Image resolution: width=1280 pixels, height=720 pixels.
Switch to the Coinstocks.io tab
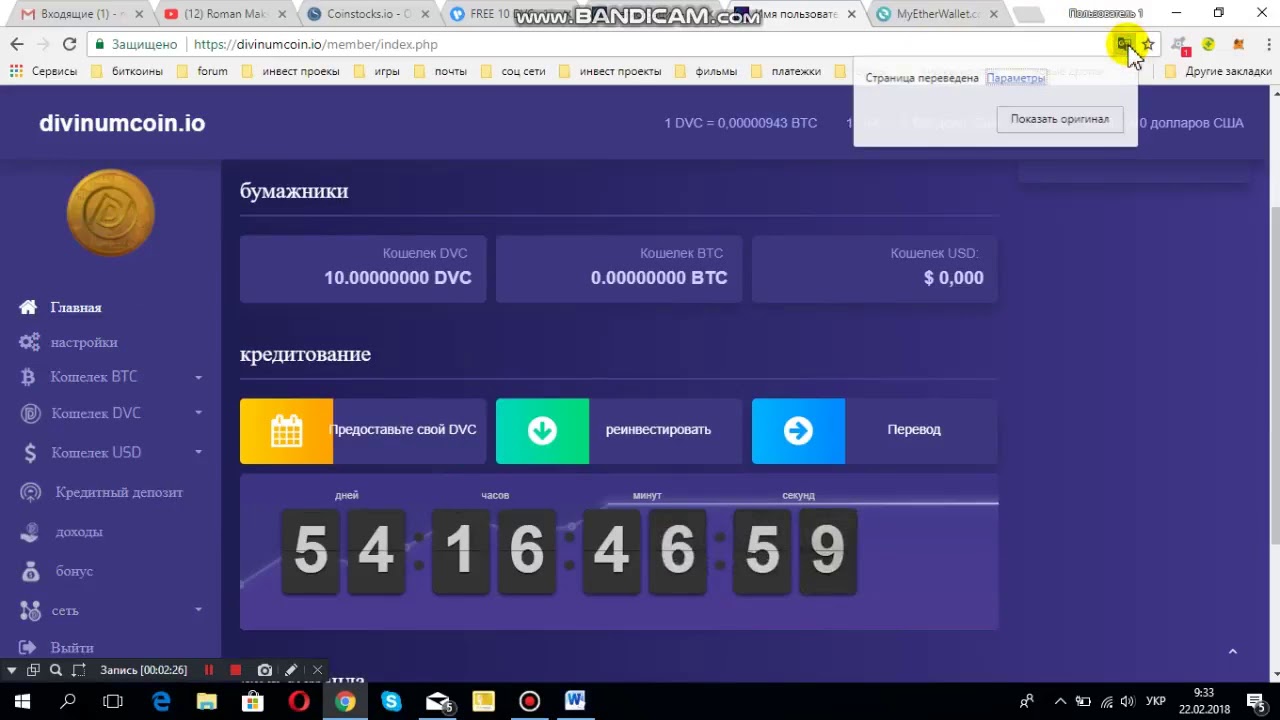[369, 14]
